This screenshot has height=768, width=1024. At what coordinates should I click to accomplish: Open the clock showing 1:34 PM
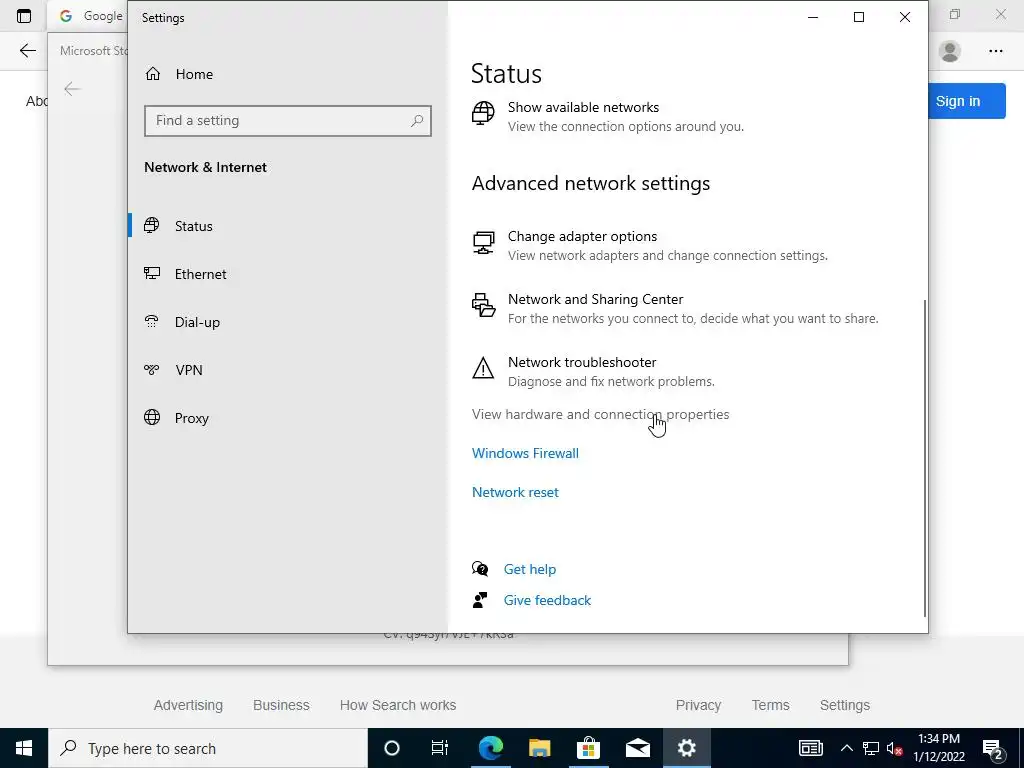(939, 748)
